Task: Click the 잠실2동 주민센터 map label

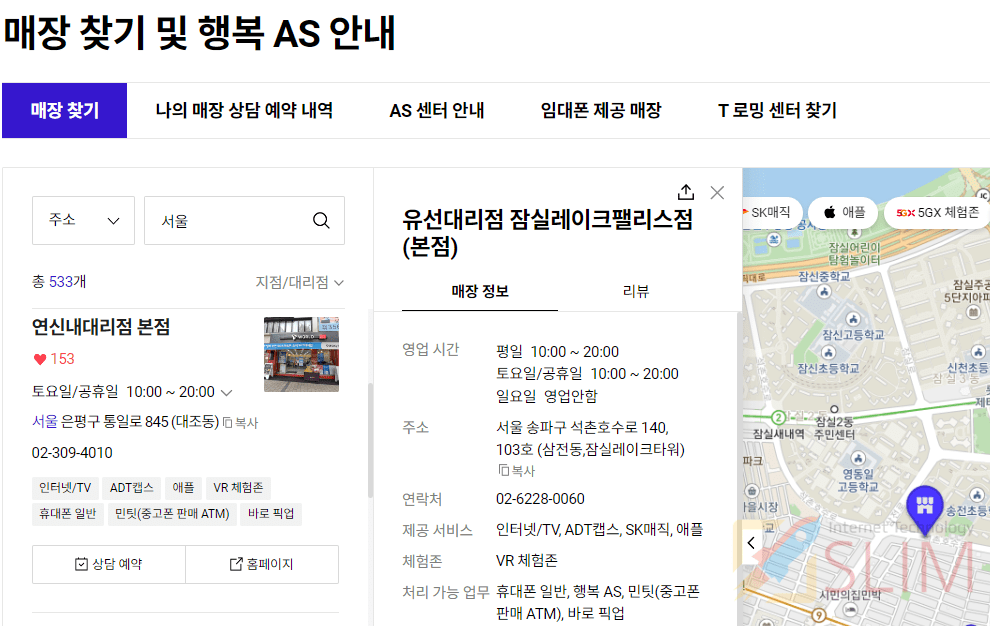Action: pos(834,428)
